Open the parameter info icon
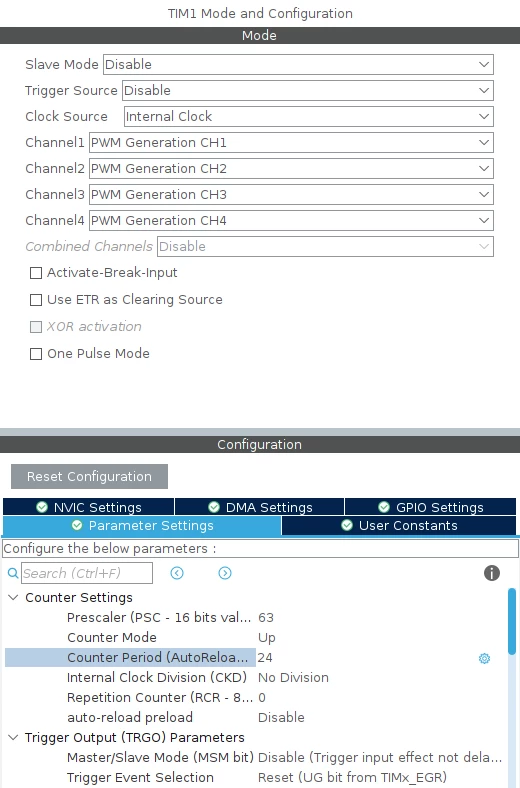The image size is (520, 788). click(492, 573)
